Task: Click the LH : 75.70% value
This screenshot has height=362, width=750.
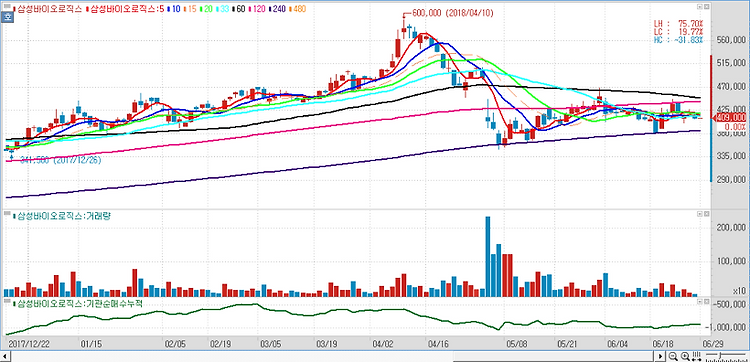Action: [679, 23]
